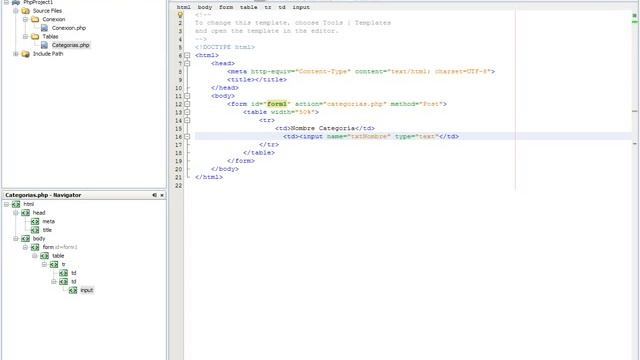Click the Nombre Categoria text in line 15
This screenshot has width=640, height=360.
coord(322,128)
